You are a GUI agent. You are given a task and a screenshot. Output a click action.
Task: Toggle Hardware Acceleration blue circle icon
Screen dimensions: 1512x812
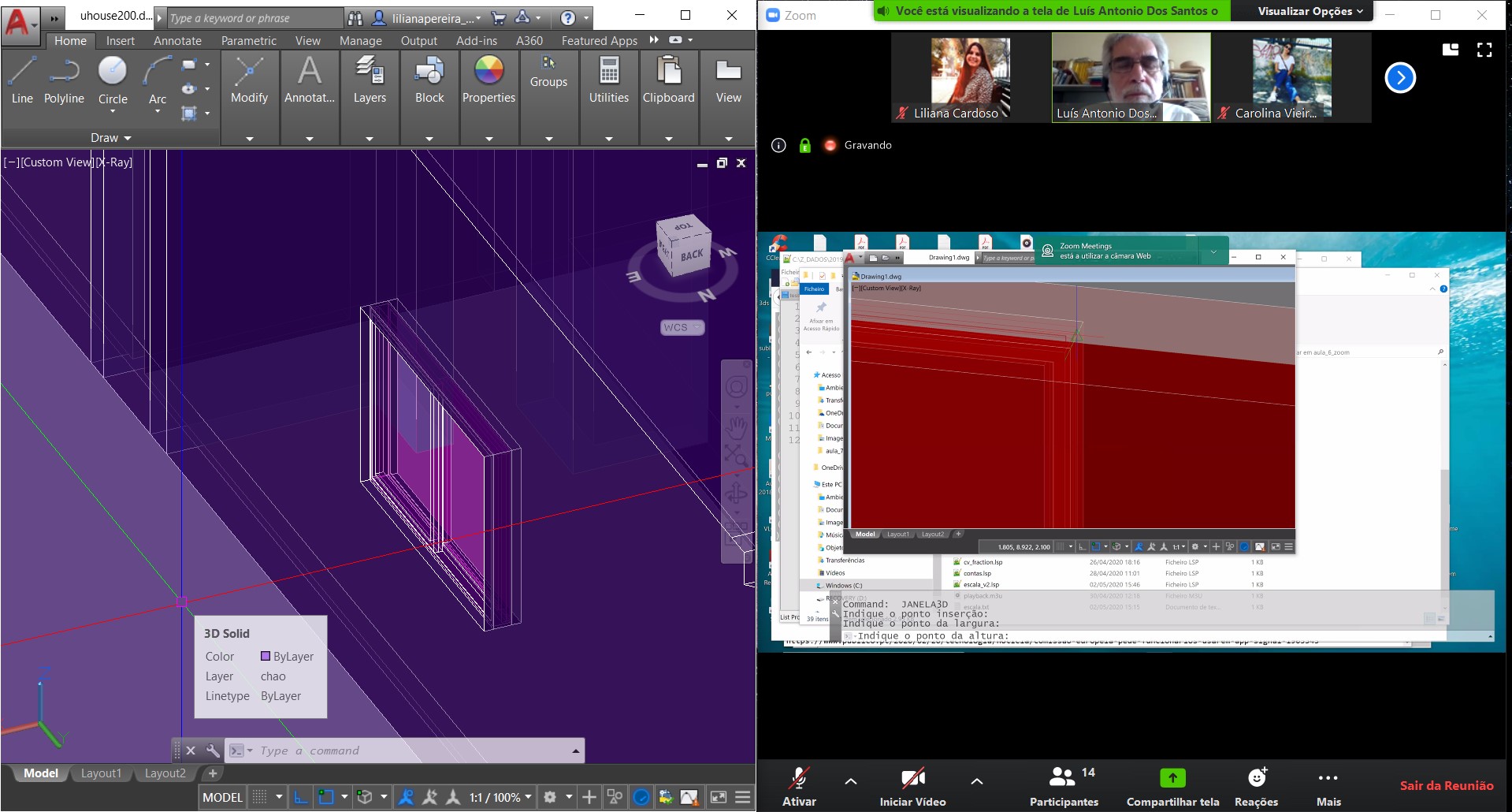pos(641,797)
